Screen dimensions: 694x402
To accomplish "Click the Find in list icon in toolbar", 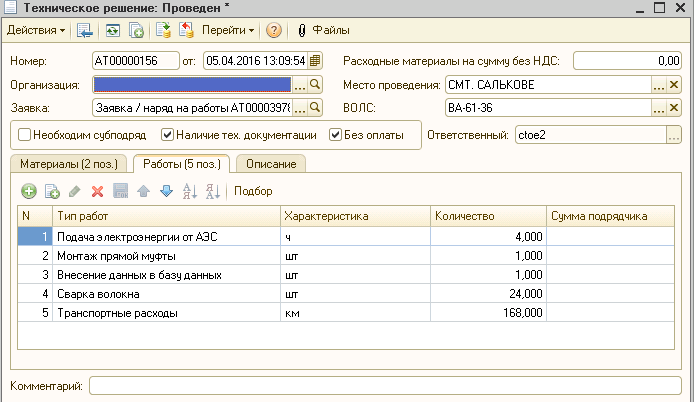I will point(85,30).
